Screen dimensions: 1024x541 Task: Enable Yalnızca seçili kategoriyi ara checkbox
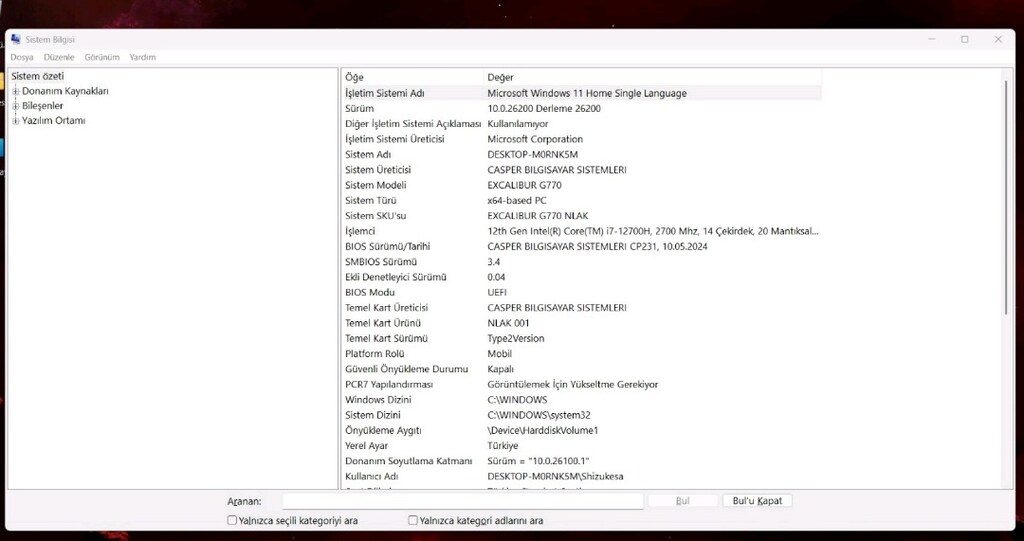tap(232, 521)
